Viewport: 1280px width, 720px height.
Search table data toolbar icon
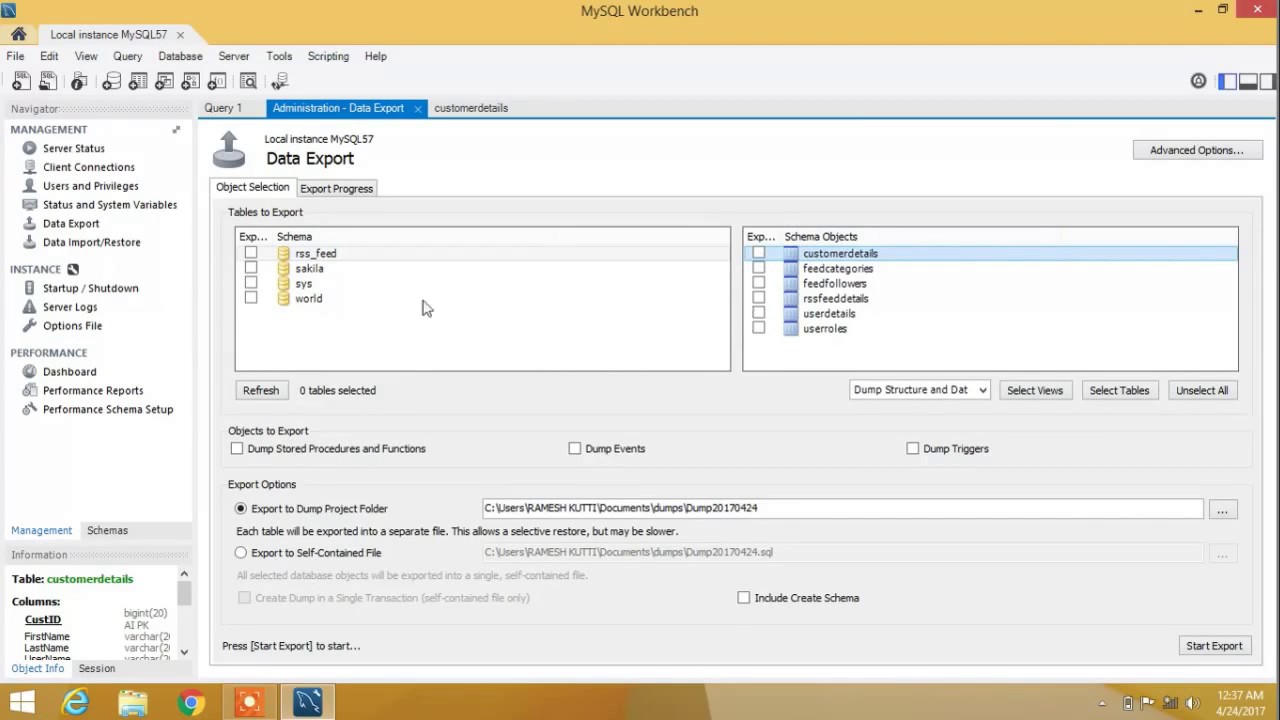pos(248,81)
